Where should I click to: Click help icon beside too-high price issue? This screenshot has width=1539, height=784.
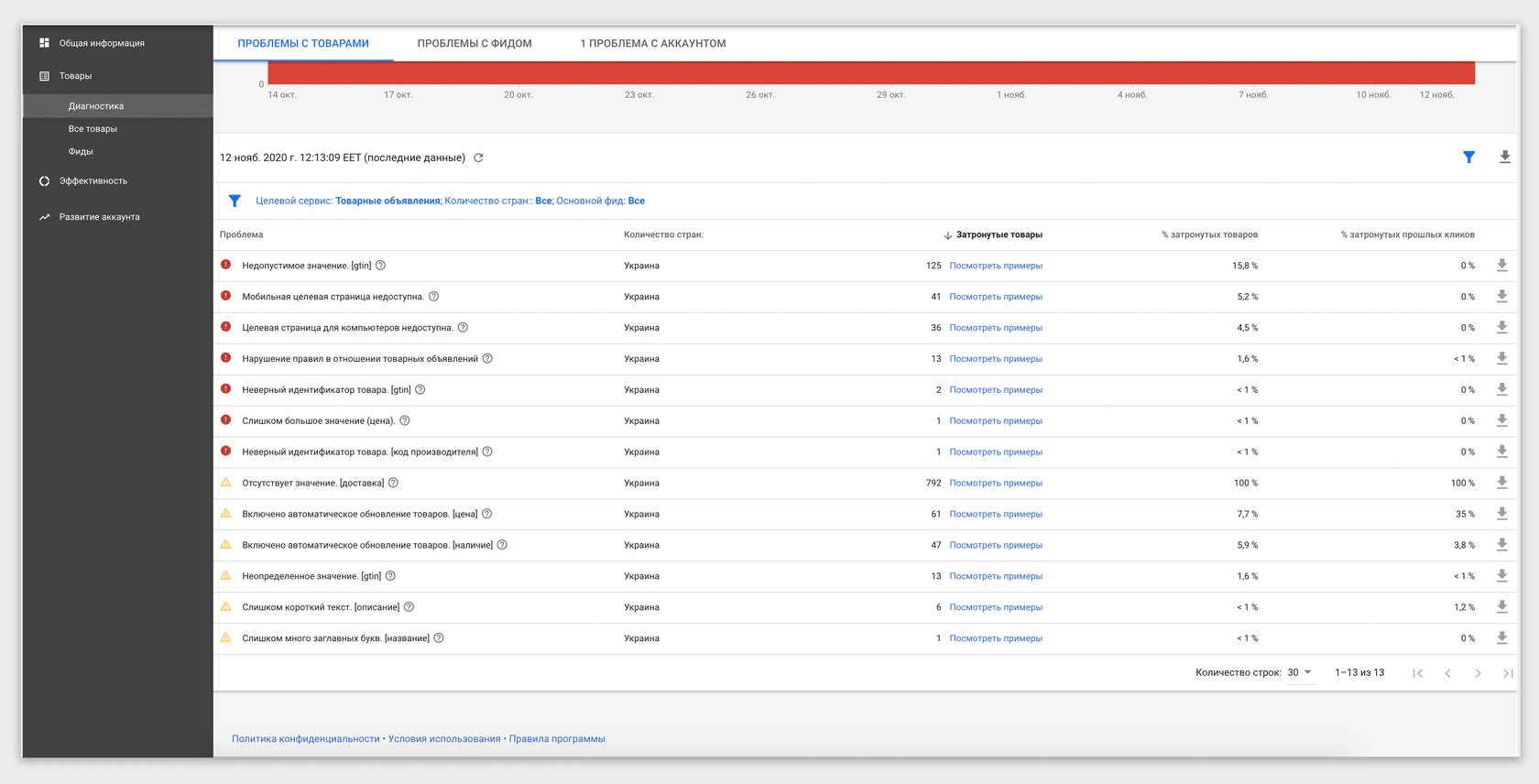click(x=405, y=421)
